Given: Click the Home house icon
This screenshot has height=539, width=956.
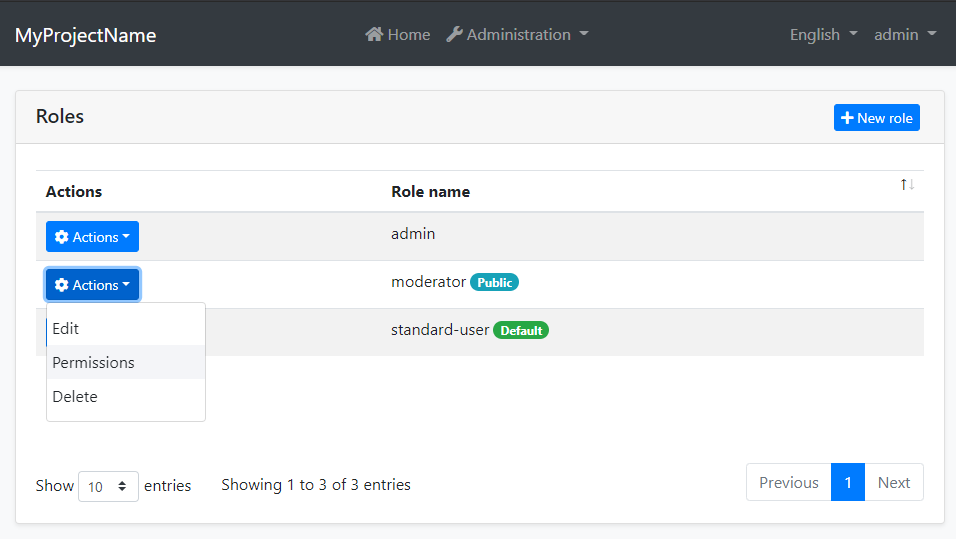Looking at the screenshot, I should click(375, 35).
